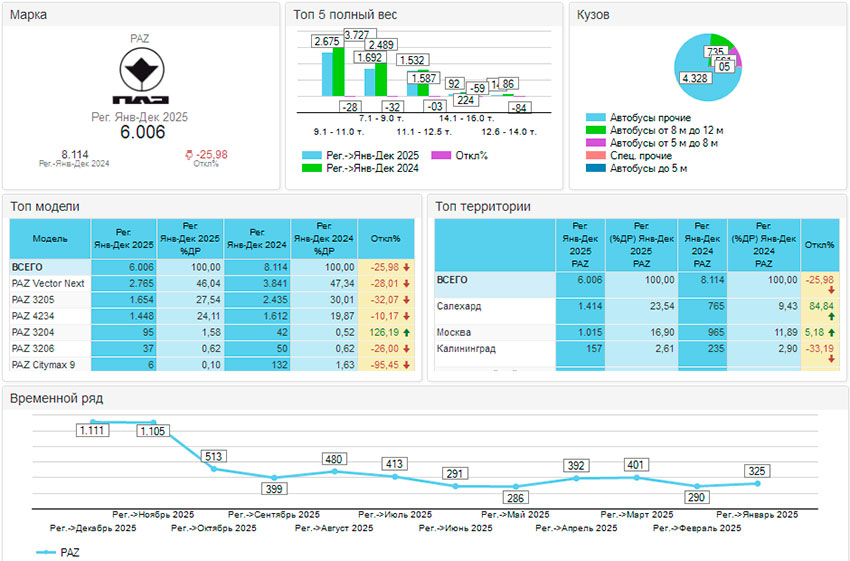Toggle the PAZ series in timeline legend
This screenshot has width=850, height=561.
click(58, 551)
